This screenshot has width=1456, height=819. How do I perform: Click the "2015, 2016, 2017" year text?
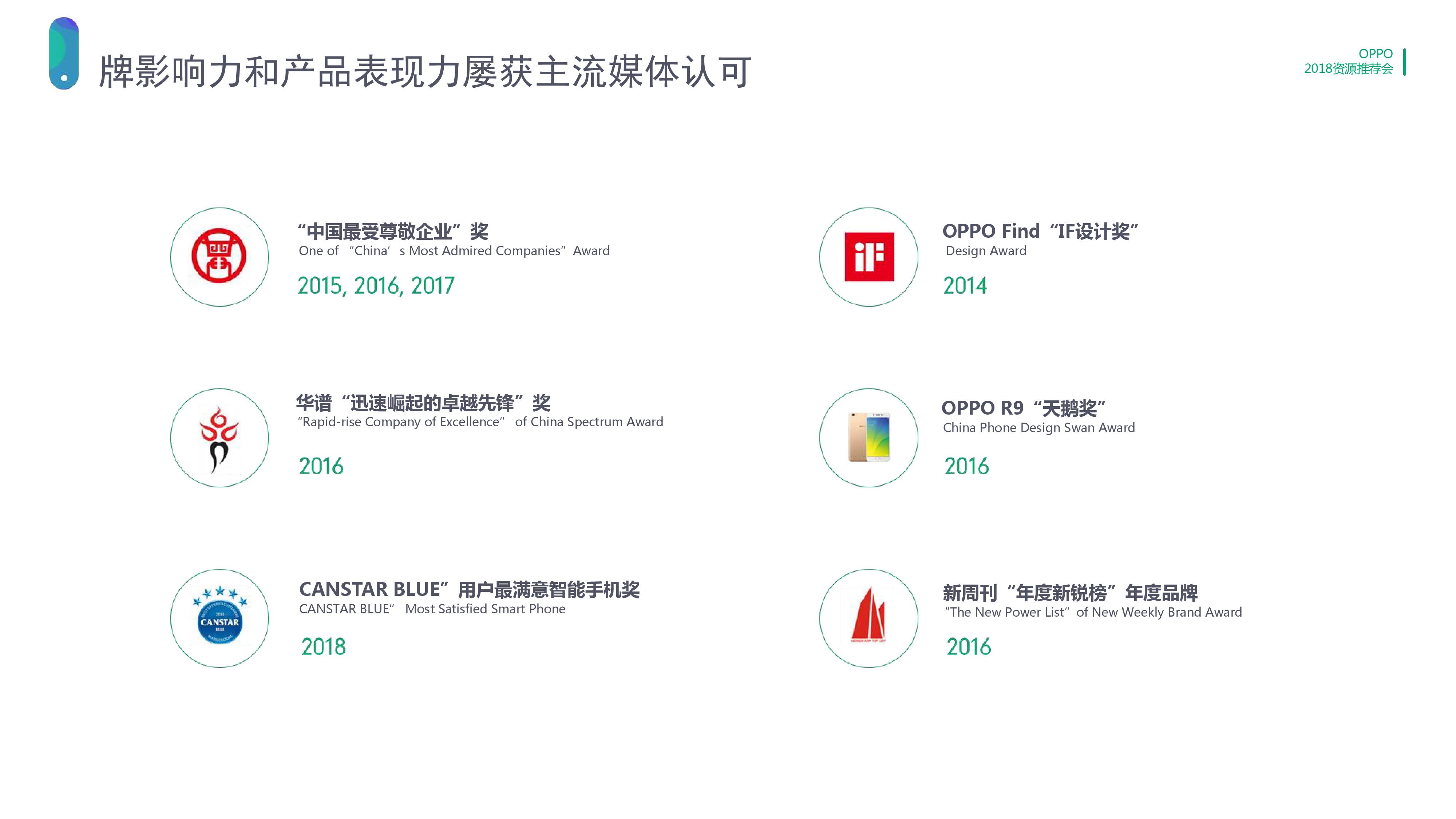tap(376, 286)
